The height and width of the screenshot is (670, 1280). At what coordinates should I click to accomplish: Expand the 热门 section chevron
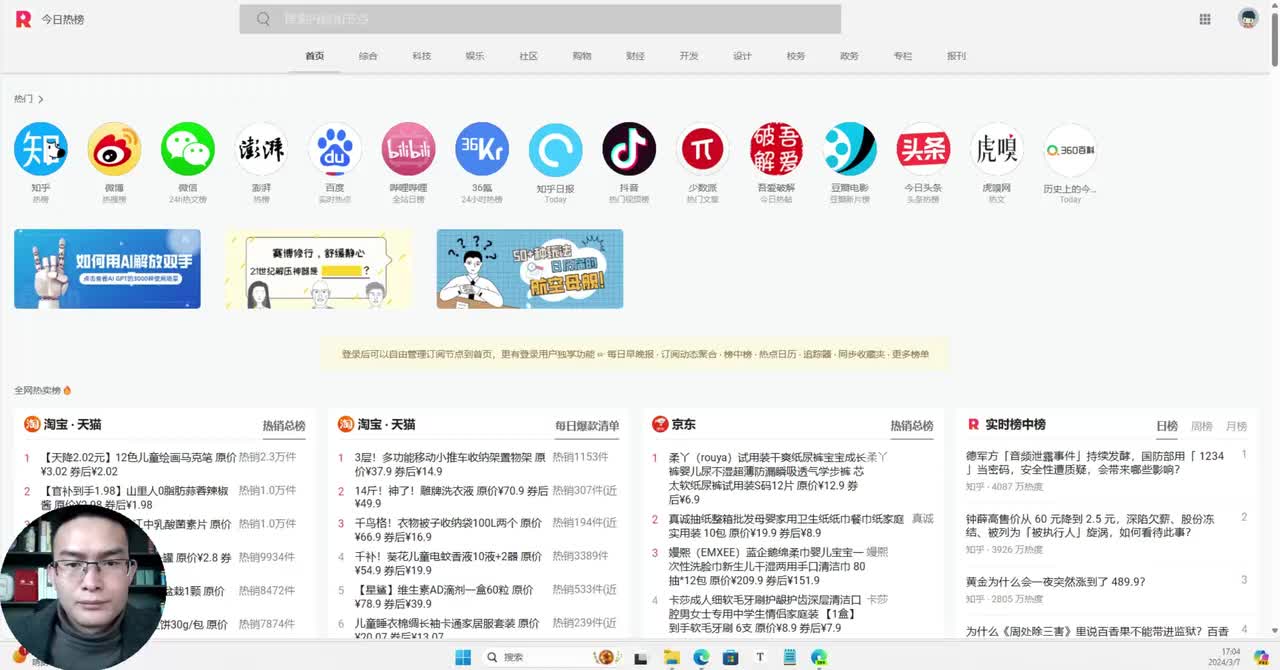pyautogui.click(x=40, y=99)
